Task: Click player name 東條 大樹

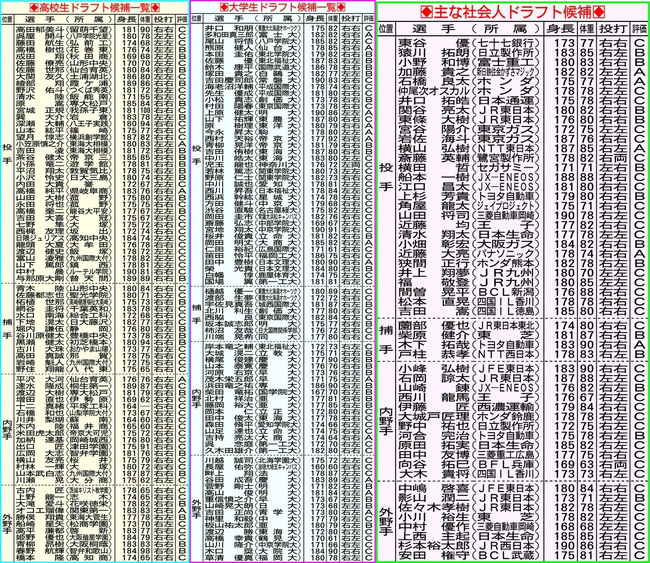Action: pyautogui.click(x=434, y=120)
